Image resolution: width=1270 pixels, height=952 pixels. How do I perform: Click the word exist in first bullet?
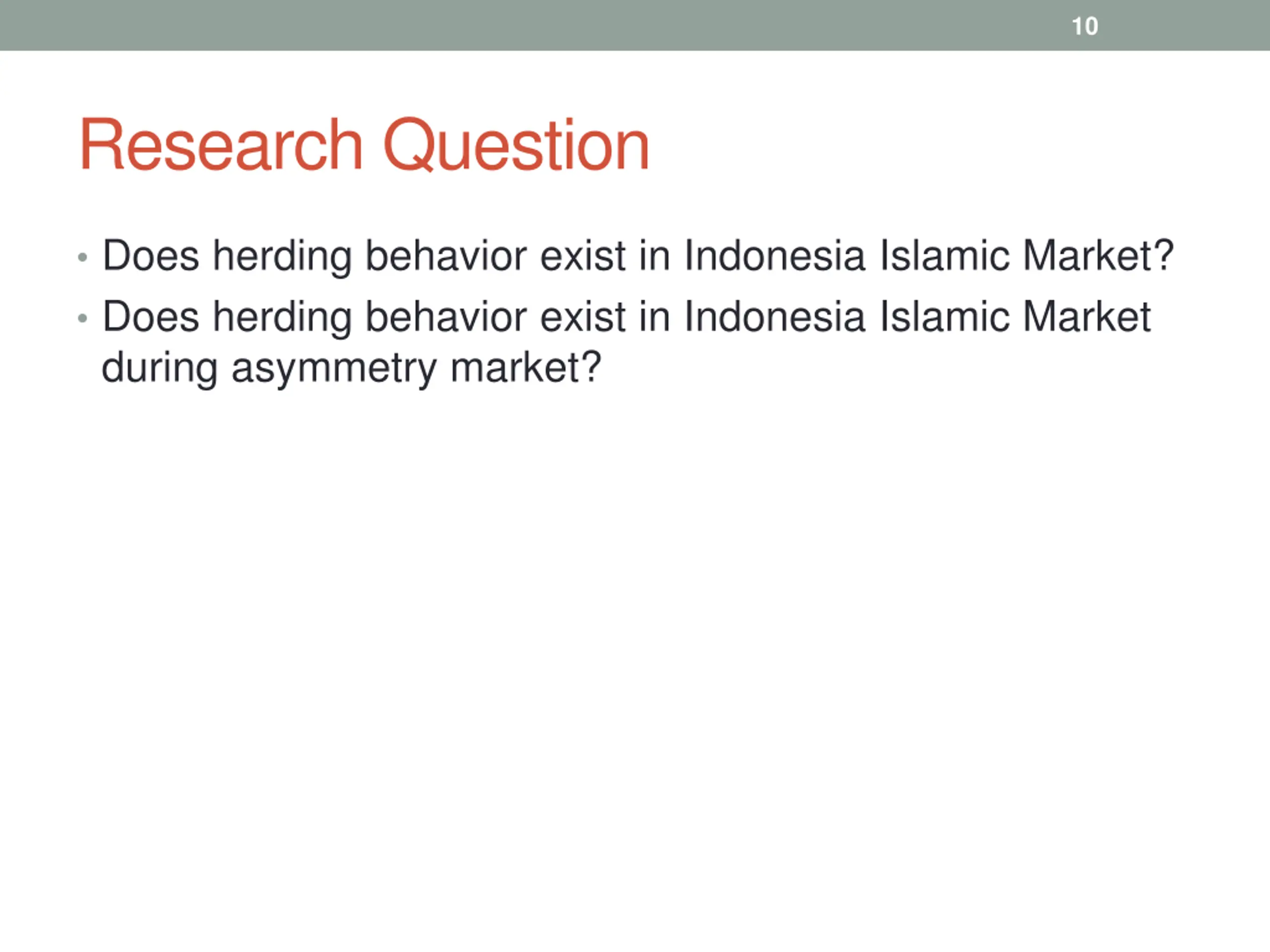coord(582,255)
